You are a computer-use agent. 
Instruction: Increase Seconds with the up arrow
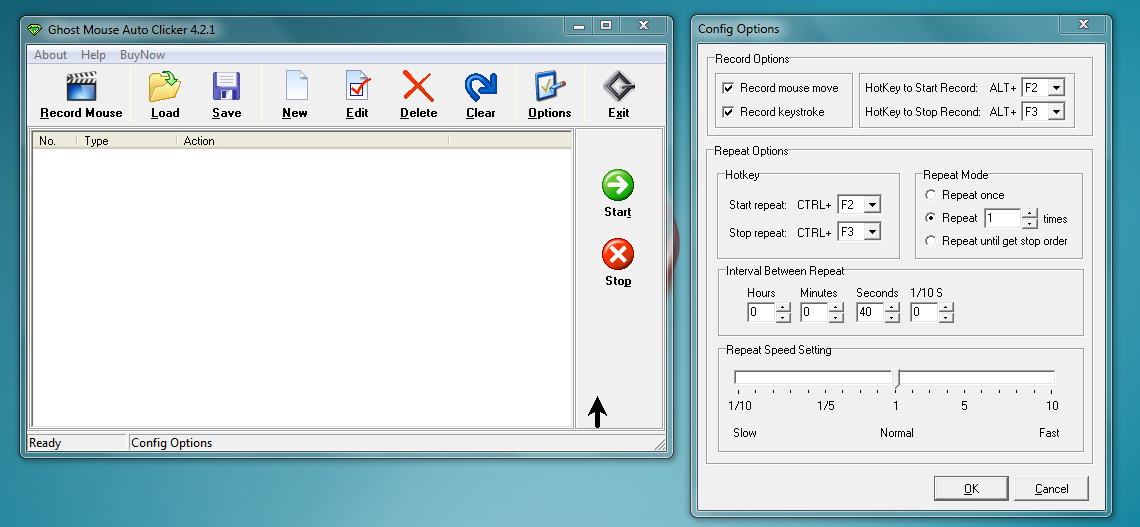click(892, 308)
